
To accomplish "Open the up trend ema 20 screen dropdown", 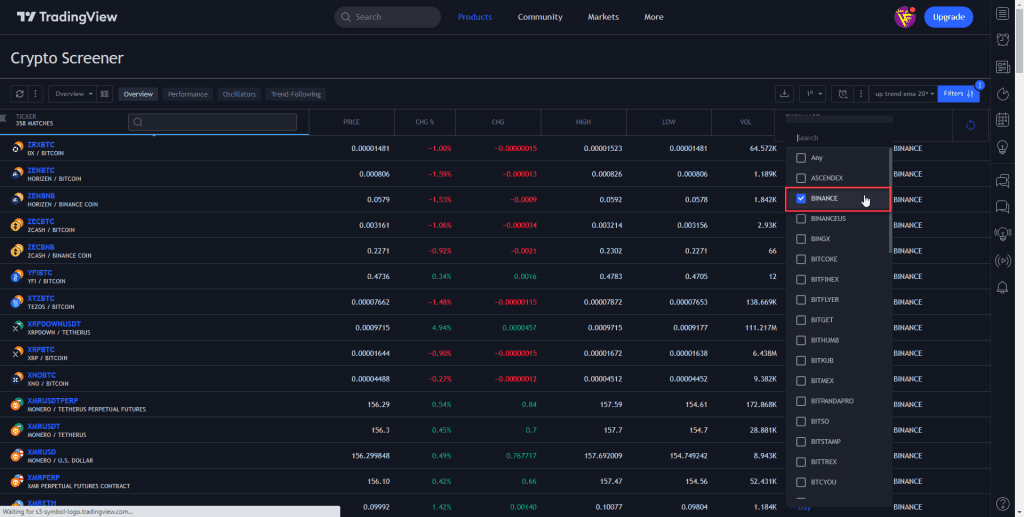I will tap(904, 94).
